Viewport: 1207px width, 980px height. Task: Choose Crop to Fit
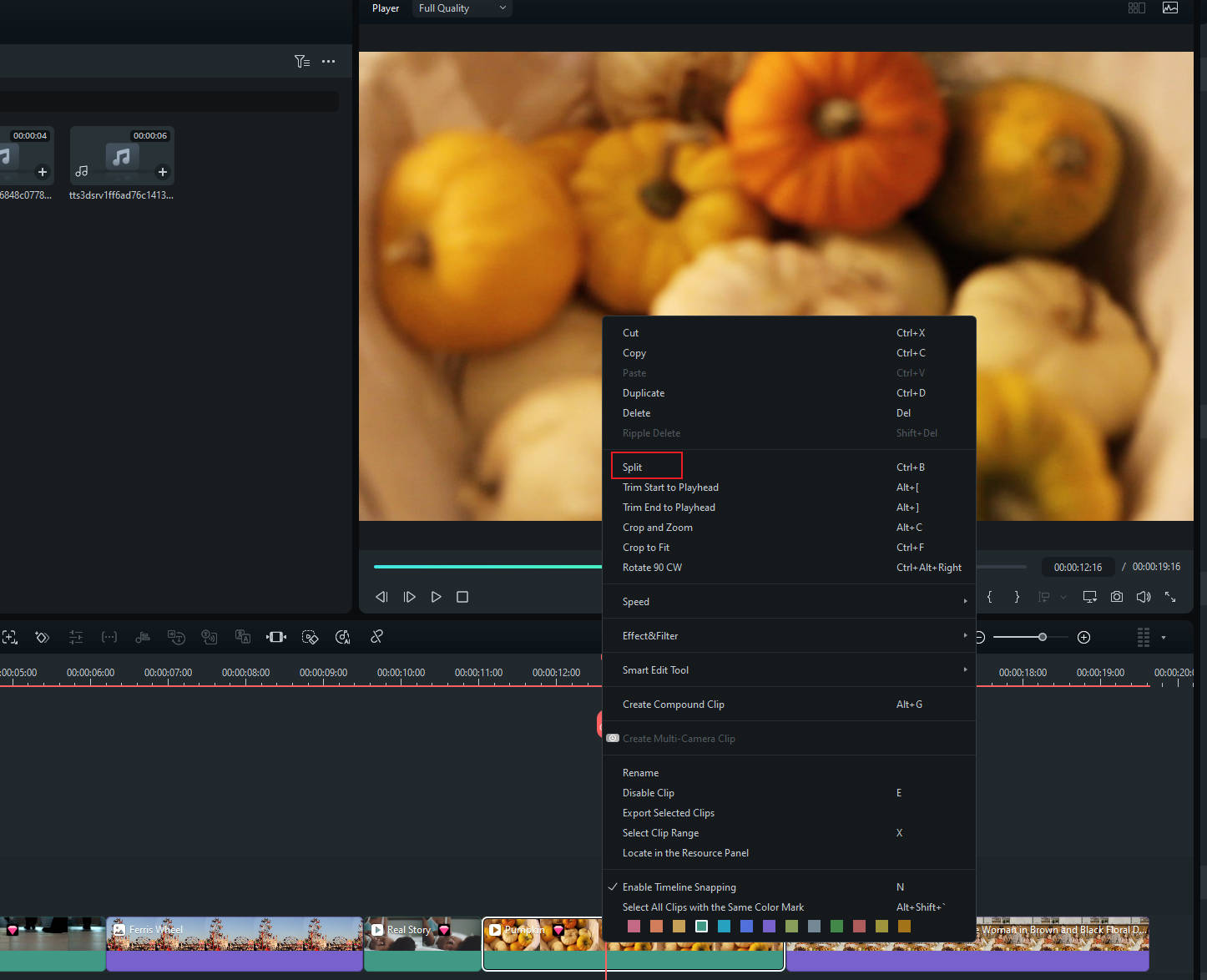(x=789, y=548)
